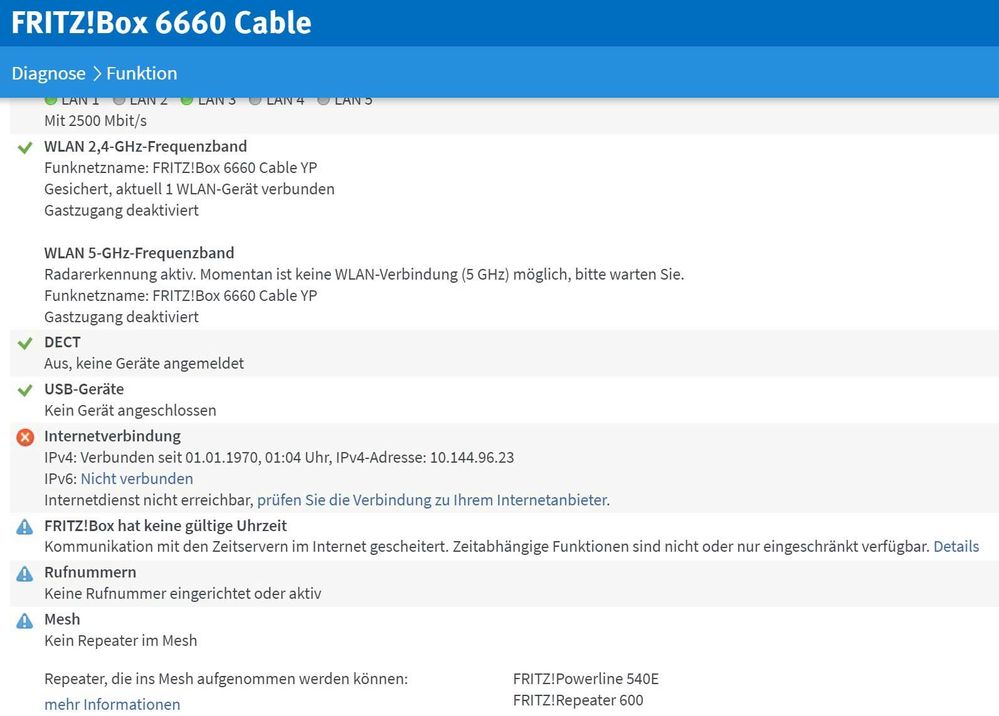
Task: Click the IPv4 address 10.144.96.23
Action: [x=472, y=458]
